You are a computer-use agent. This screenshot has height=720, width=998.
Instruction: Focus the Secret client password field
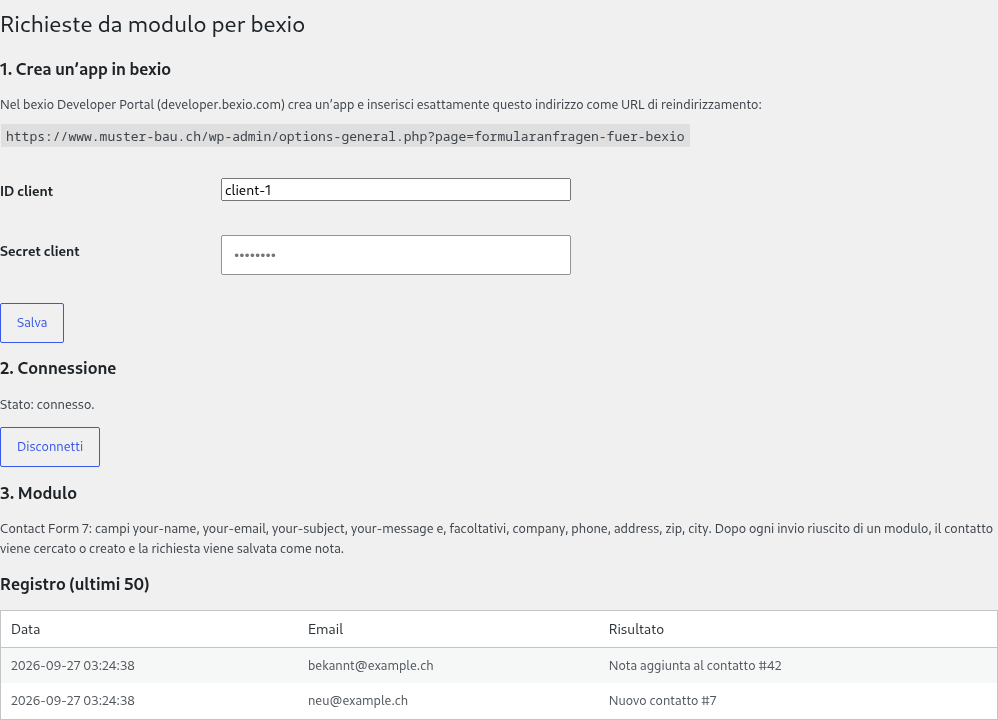pyautogui.click(x=396, y=255)
